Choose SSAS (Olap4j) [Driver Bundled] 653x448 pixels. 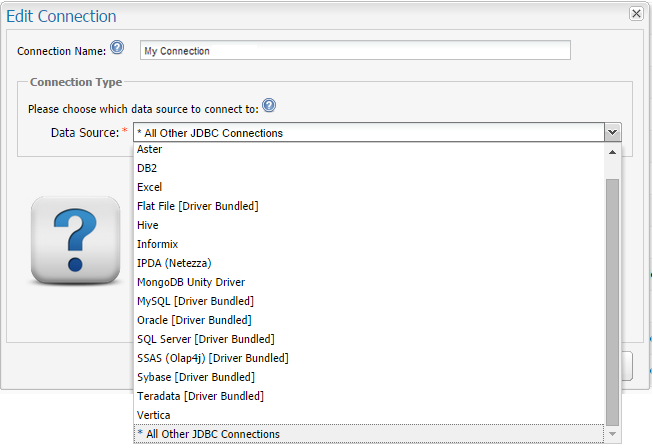pos(212,358)
